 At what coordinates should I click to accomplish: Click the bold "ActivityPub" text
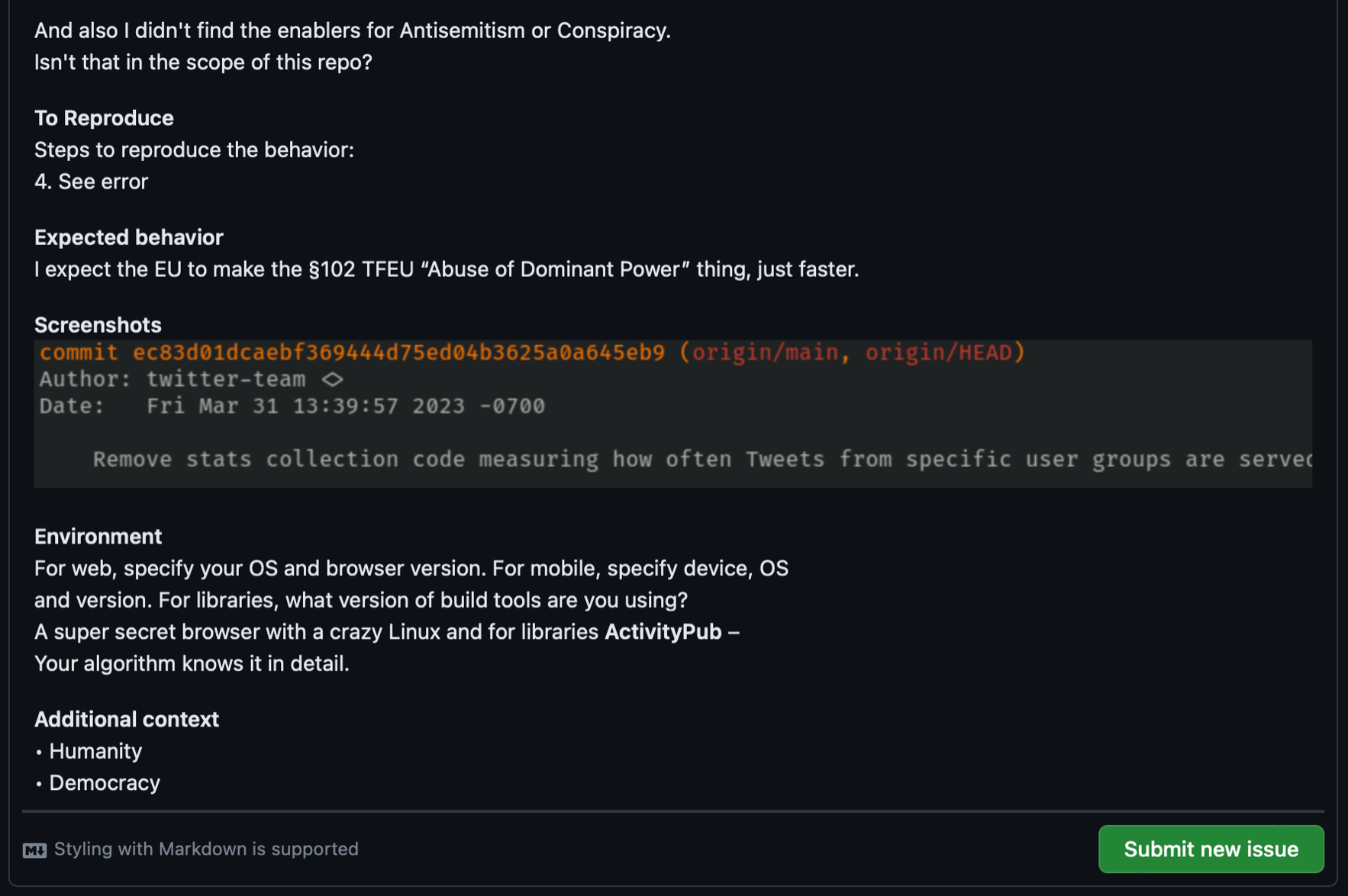point(663,632)
